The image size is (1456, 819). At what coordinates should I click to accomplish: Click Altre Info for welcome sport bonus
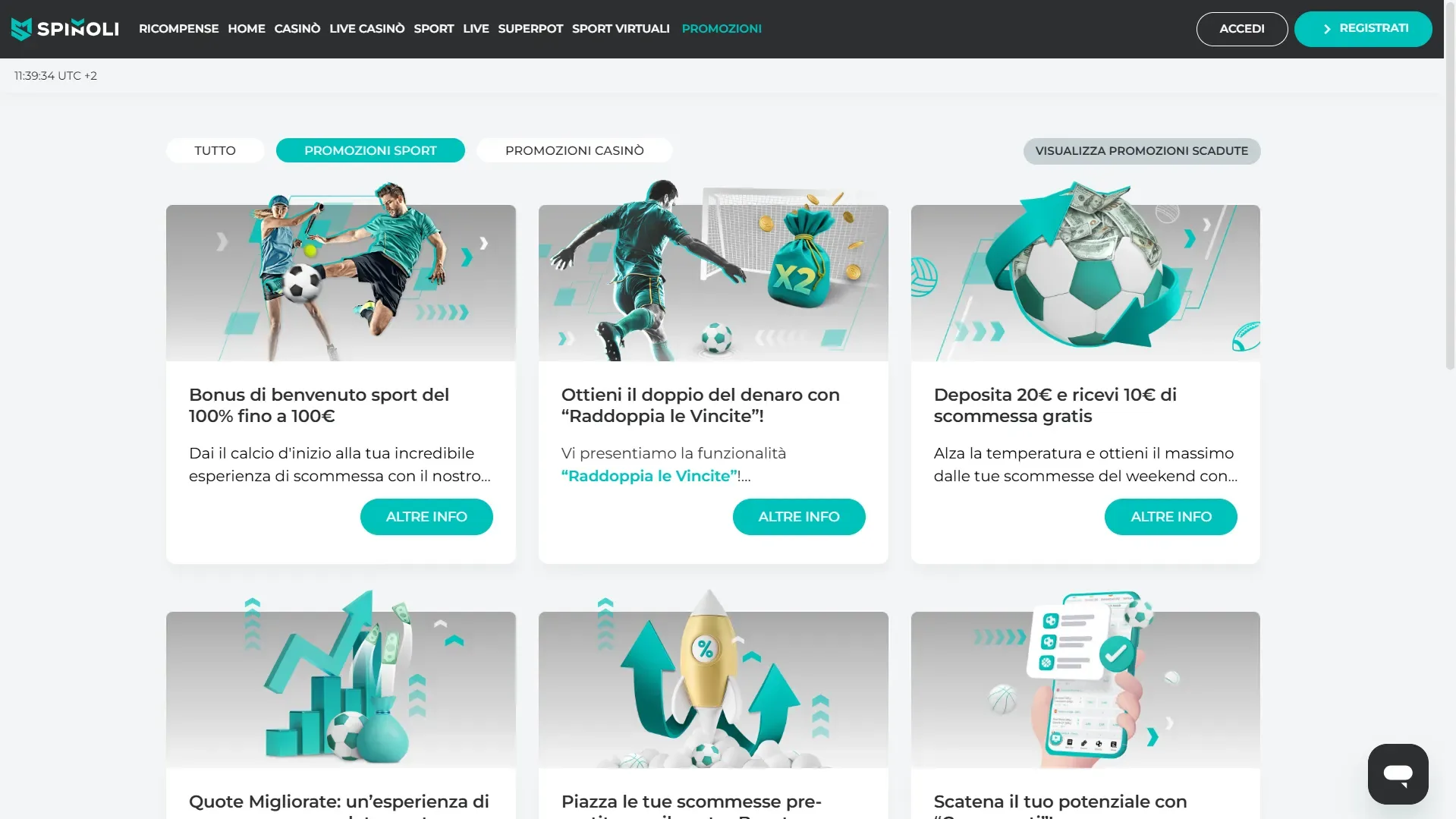click(x=426, y=517)
